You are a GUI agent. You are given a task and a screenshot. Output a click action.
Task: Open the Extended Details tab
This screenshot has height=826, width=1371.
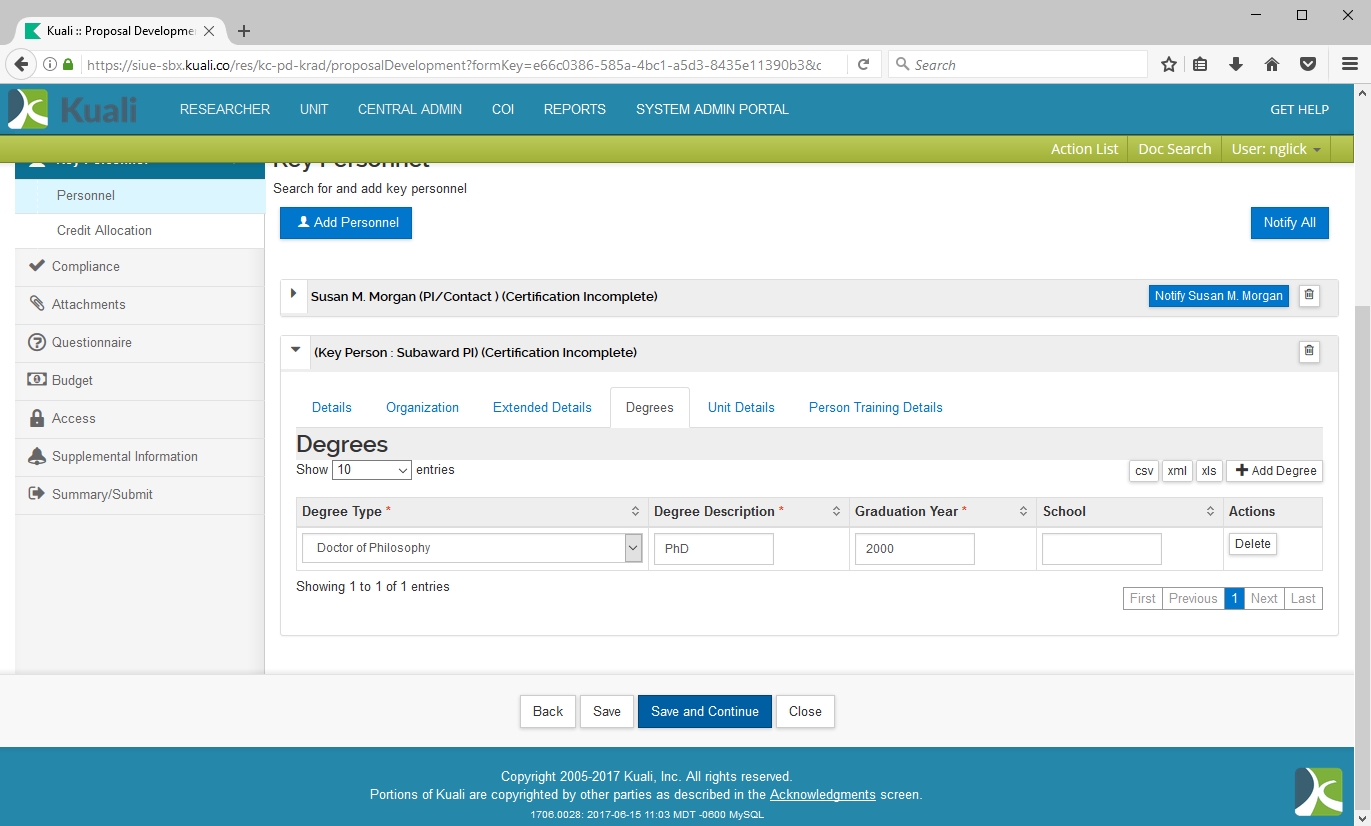click(x=542, y=408)
